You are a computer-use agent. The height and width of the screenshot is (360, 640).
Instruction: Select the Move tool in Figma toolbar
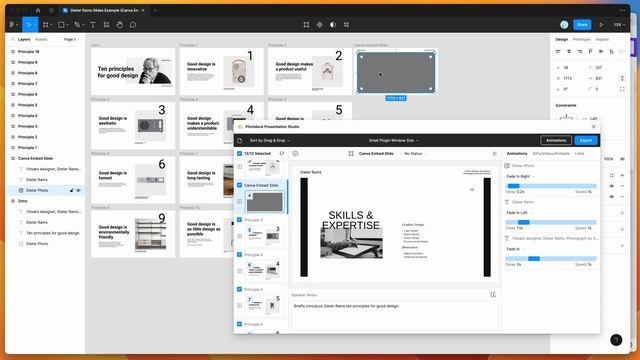tap(29, 25)
